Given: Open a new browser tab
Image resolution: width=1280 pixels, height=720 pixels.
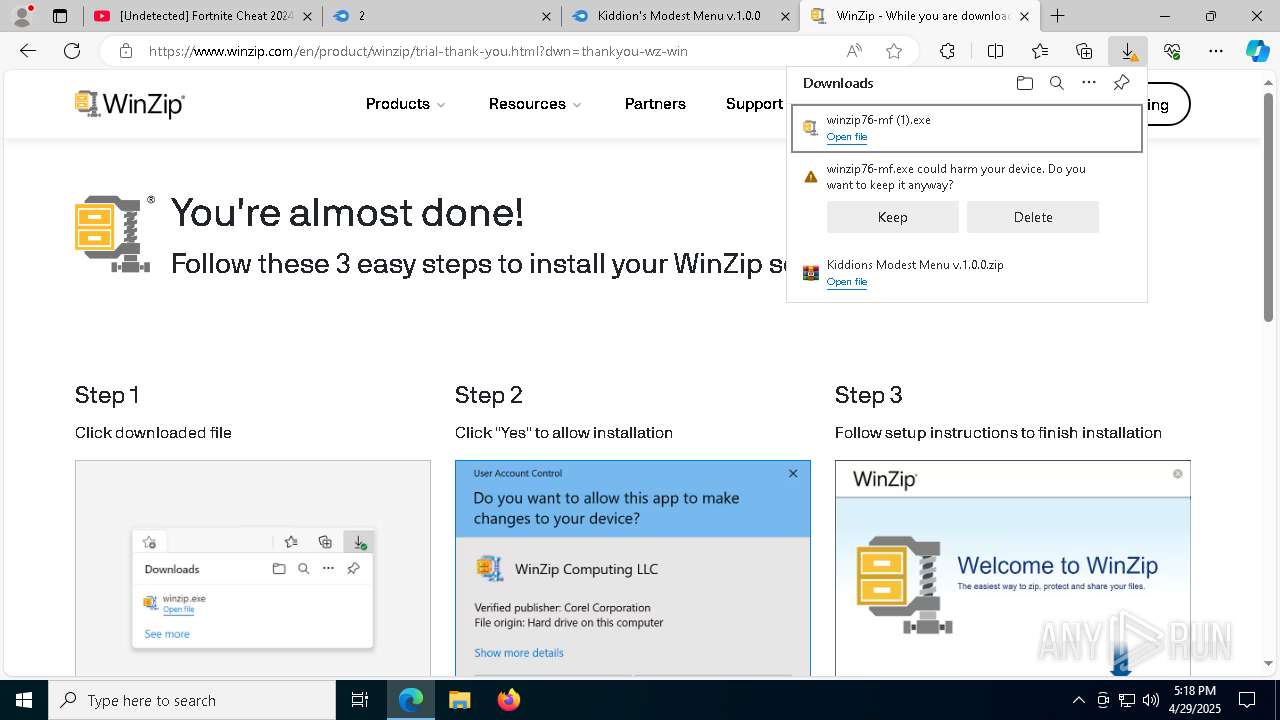Looking at the screenshot, I should 1057,16.
